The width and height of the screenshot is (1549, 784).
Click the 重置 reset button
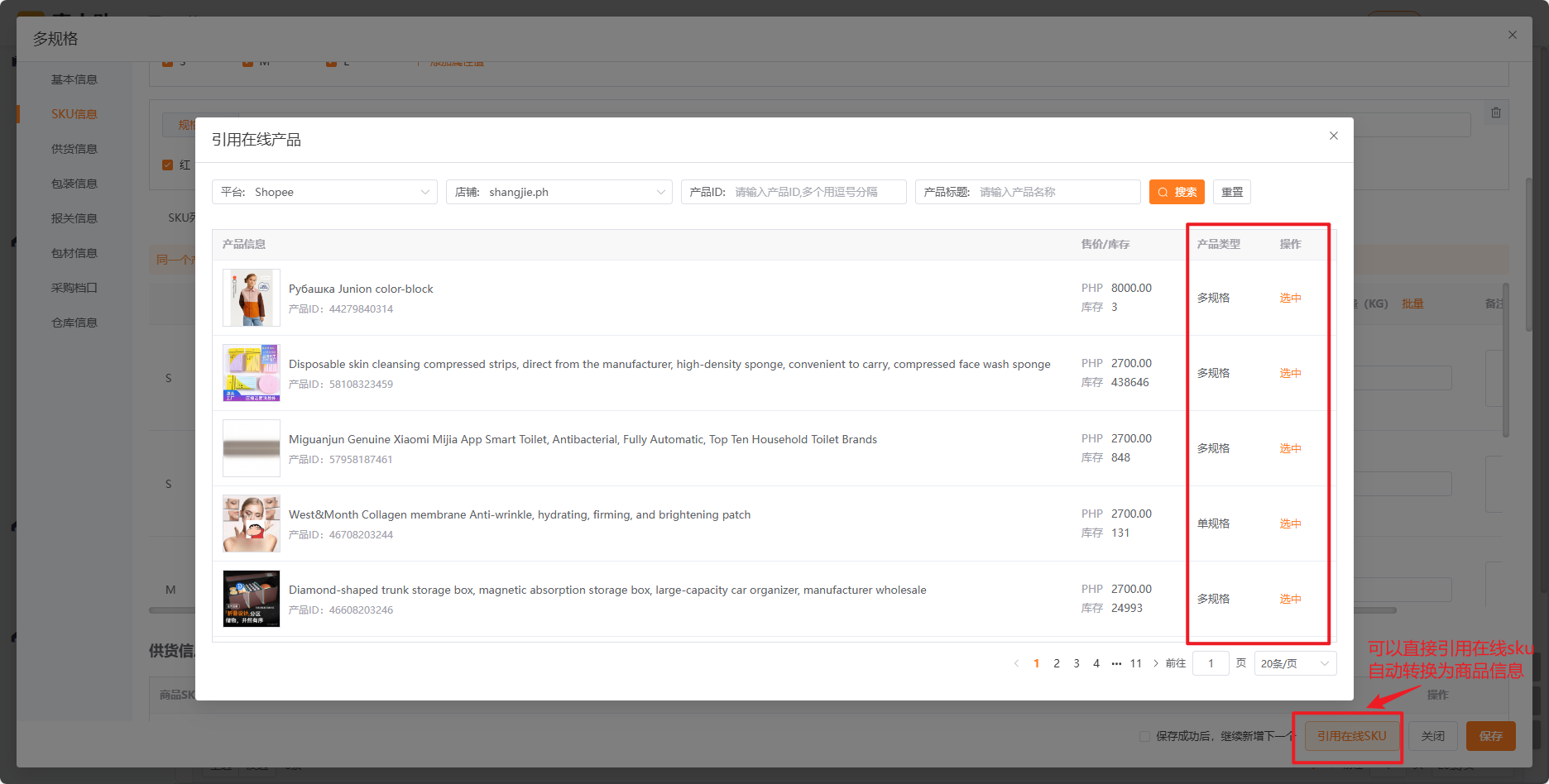1232,192
